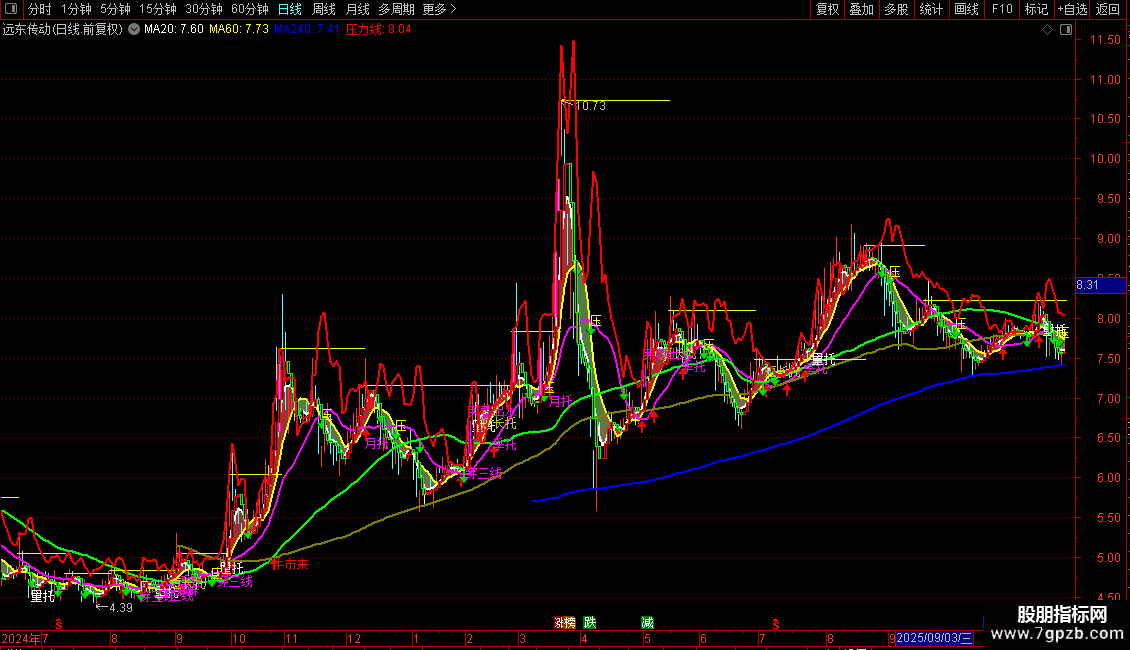The height and width of the screenshot is (650, 1130).
Task: Click the 远东传动(日线.前复权) title
Action: point(63,30)
